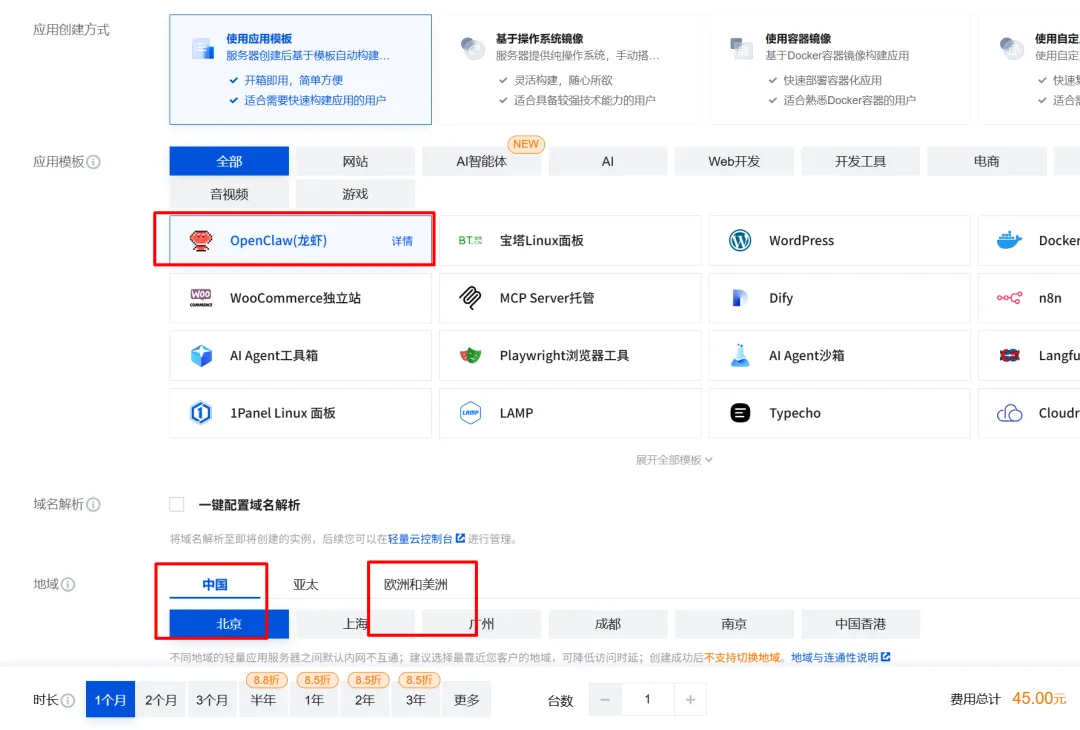Switch to 音视频 template category
This screenshot has height=730, width=1080.
[229, 194]
